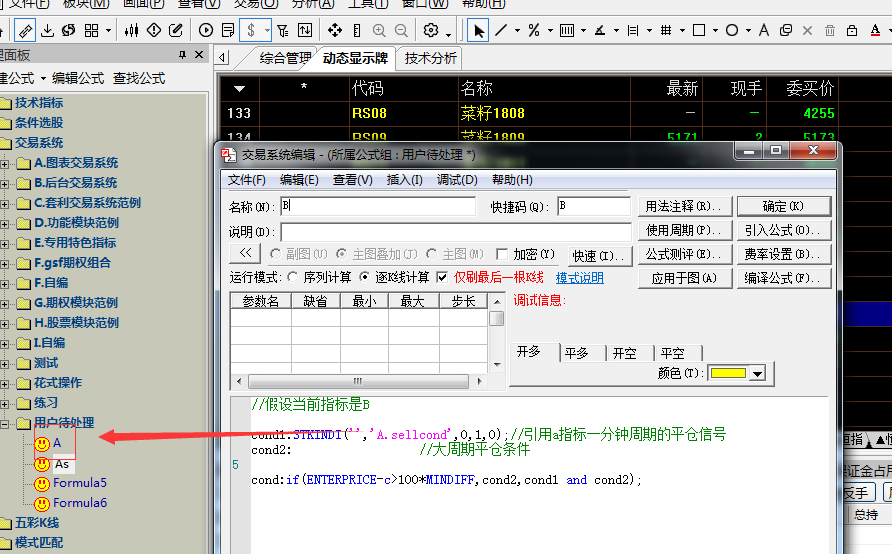Click the four-way move arrows icon

tap(334, 30)
